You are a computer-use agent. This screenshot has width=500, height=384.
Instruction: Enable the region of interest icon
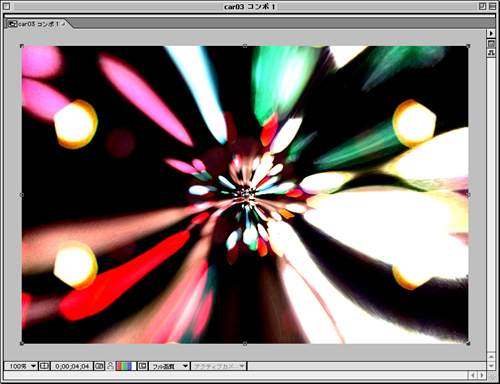(x=143, y=366)
